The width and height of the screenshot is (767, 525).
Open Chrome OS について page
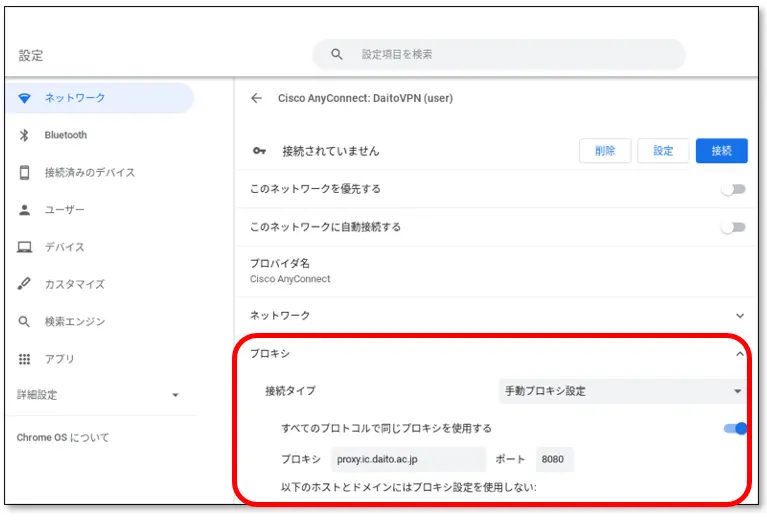(x=63, y=438)
